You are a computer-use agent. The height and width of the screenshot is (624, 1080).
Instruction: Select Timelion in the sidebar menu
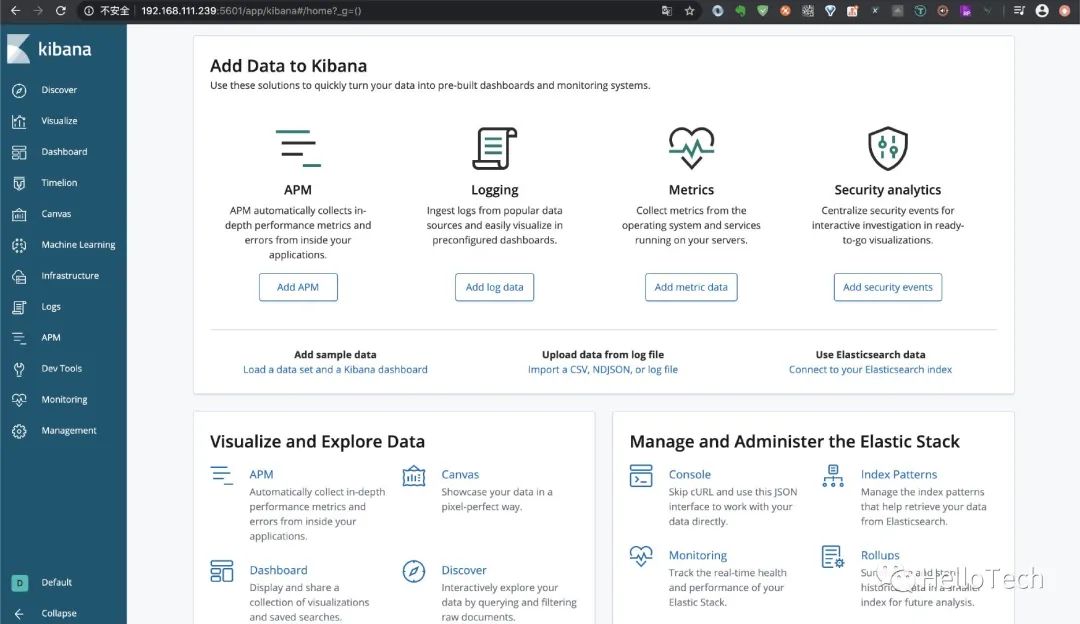click(59, 183)
